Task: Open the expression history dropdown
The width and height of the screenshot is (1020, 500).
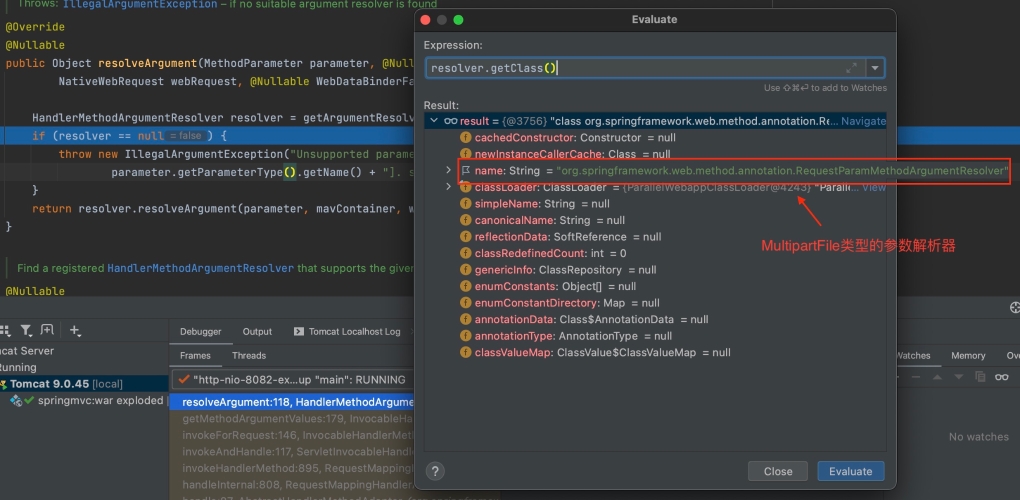Action: click(x=875, y=68)
